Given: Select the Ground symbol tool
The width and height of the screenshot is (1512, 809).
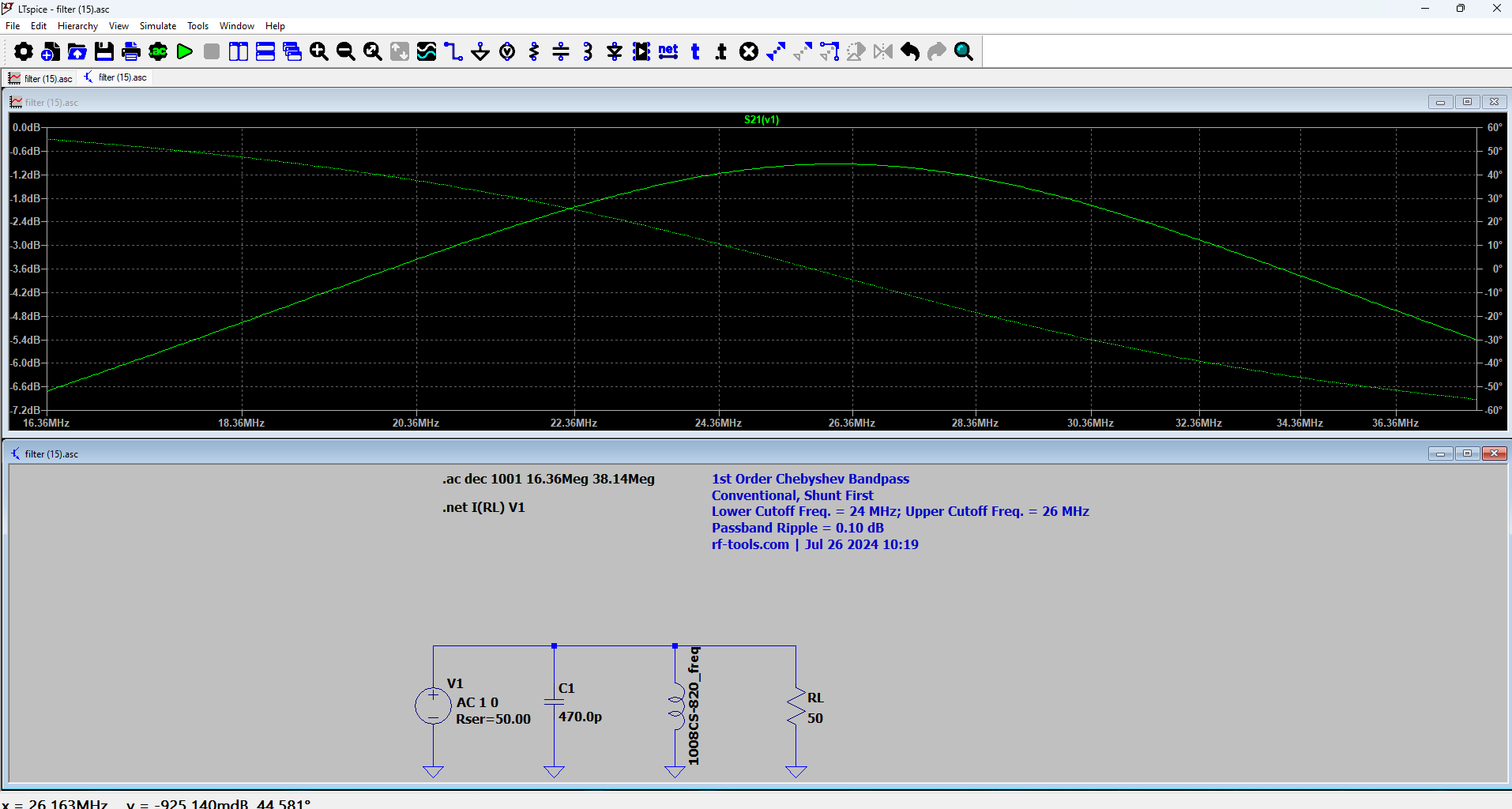Looking at the screenshot, I should [480, 51].
